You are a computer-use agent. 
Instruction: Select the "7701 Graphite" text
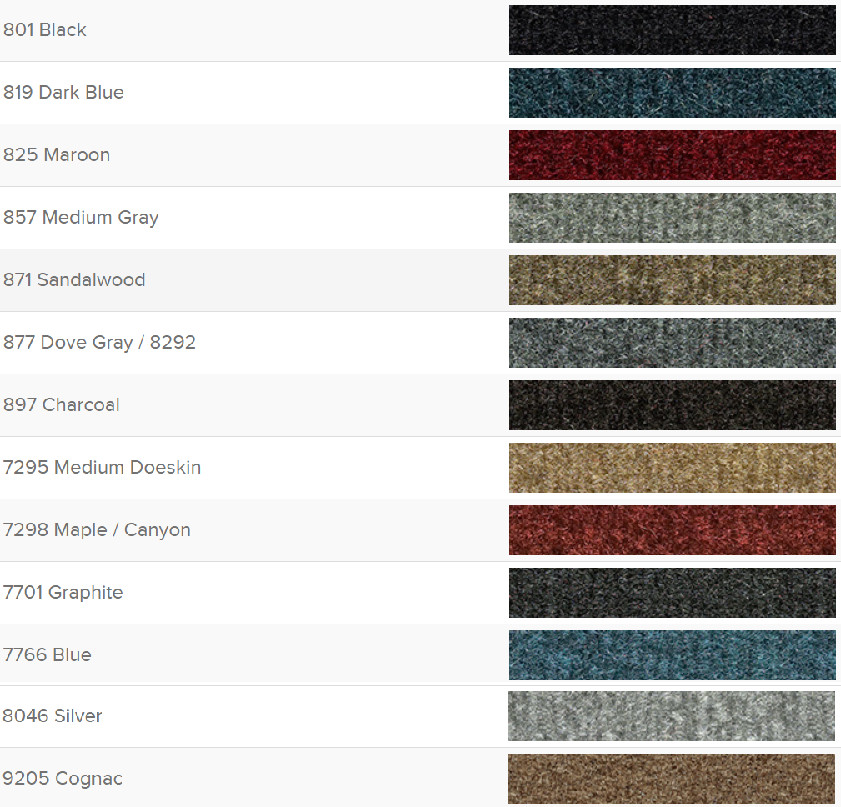(x=63, y=593)
